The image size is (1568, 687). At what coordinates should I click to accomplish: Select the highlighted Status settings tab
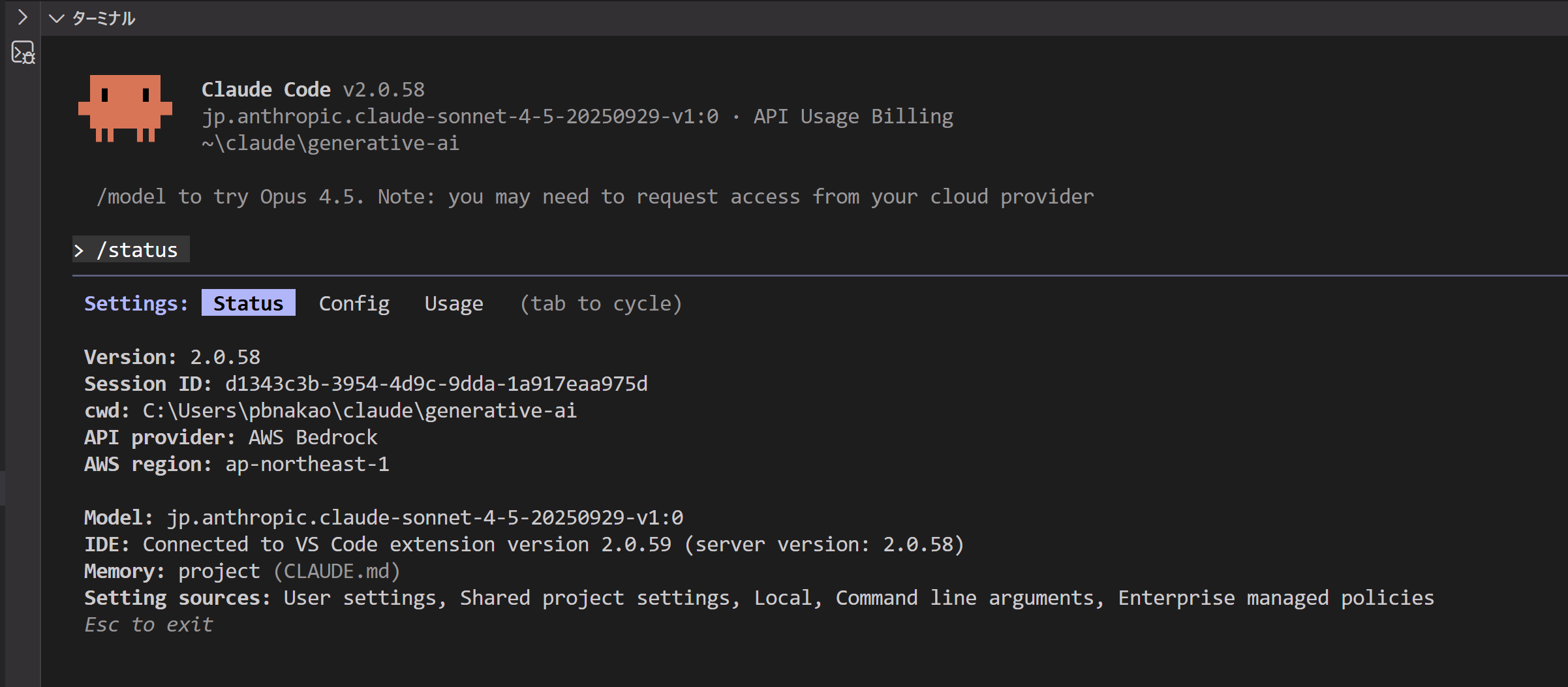pyautogui.click(x=248, y=303)
